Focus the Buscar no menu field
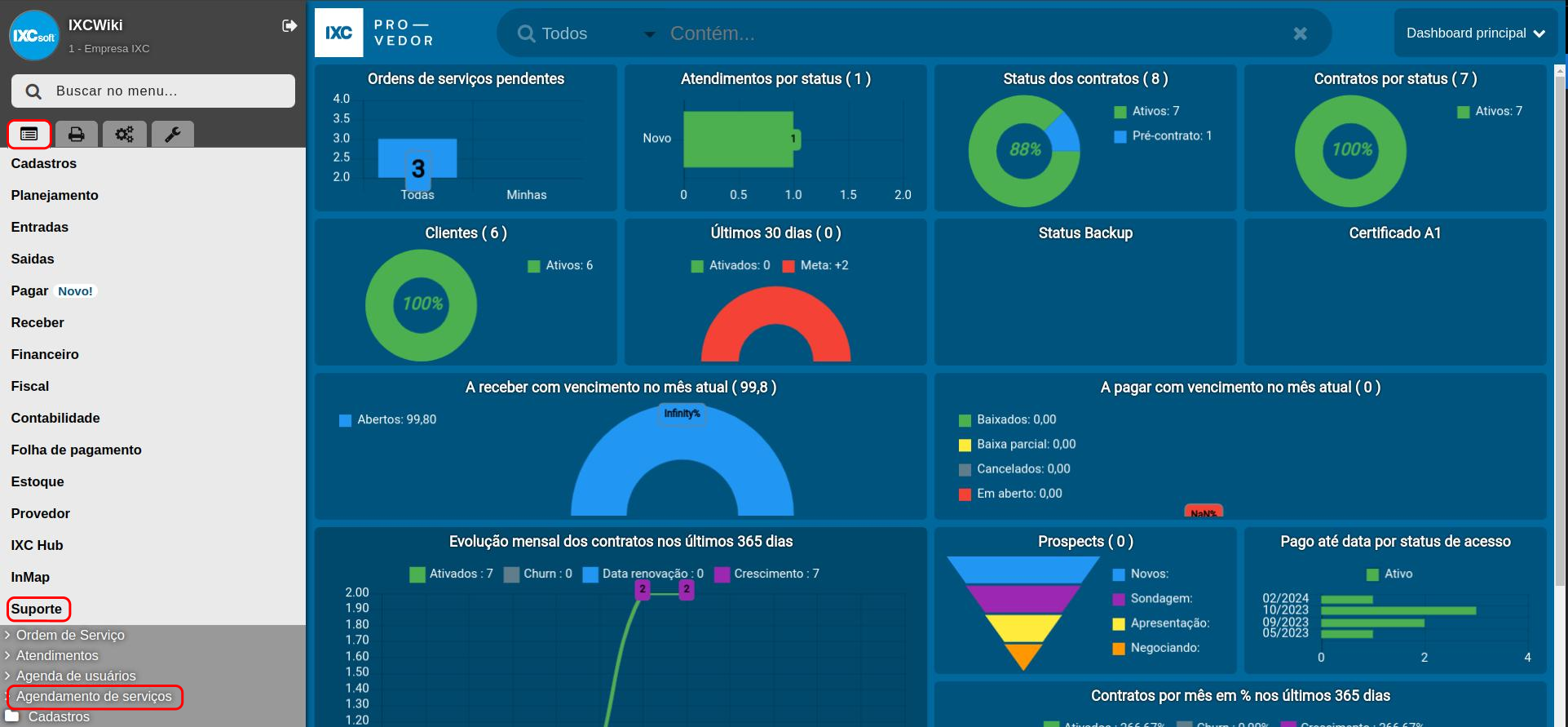1568x727 pixels. coord(153,91)
